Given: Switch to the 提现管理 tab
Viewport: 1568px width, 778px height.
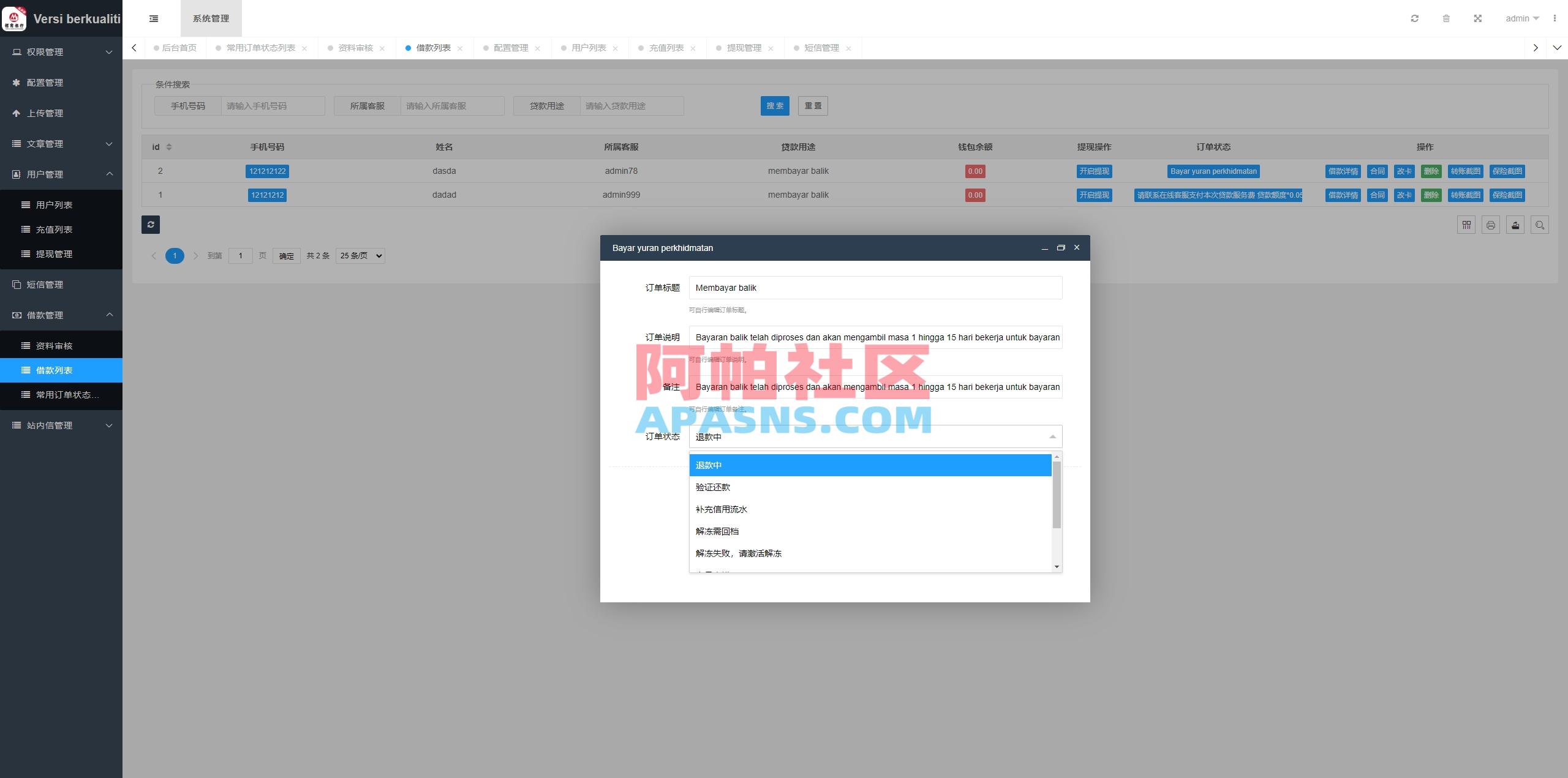Looking at the screenshot, I should click(x=744, y=47).
